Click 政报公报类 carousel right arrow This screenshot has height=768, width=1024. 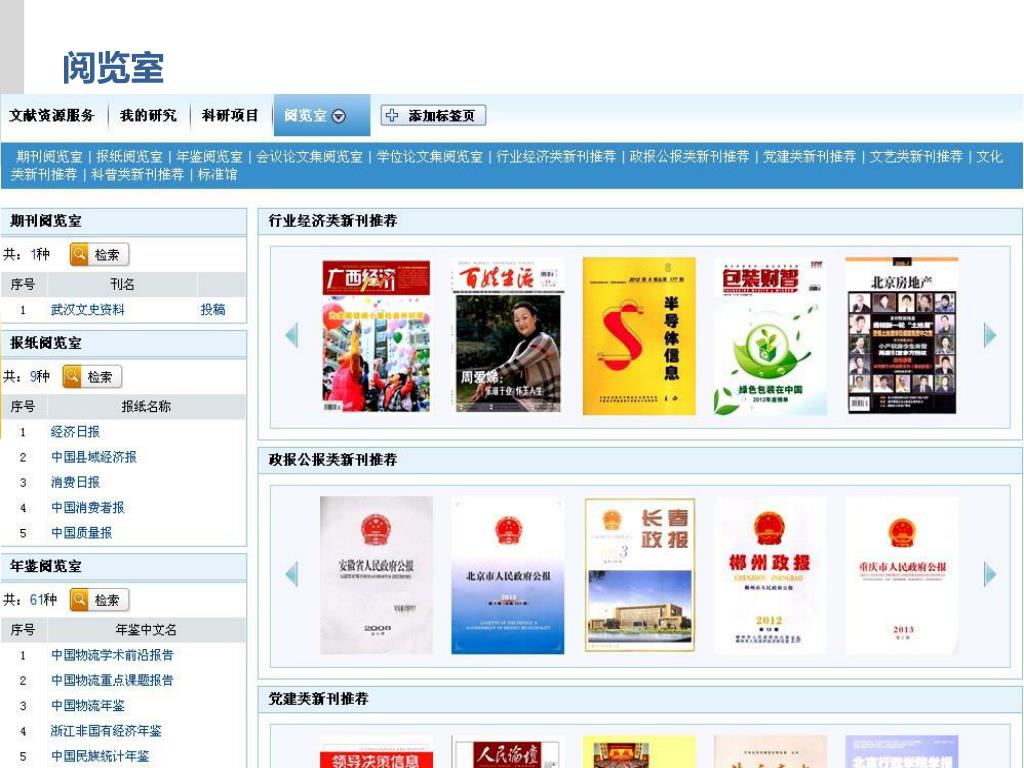click(x=990, y=574)
